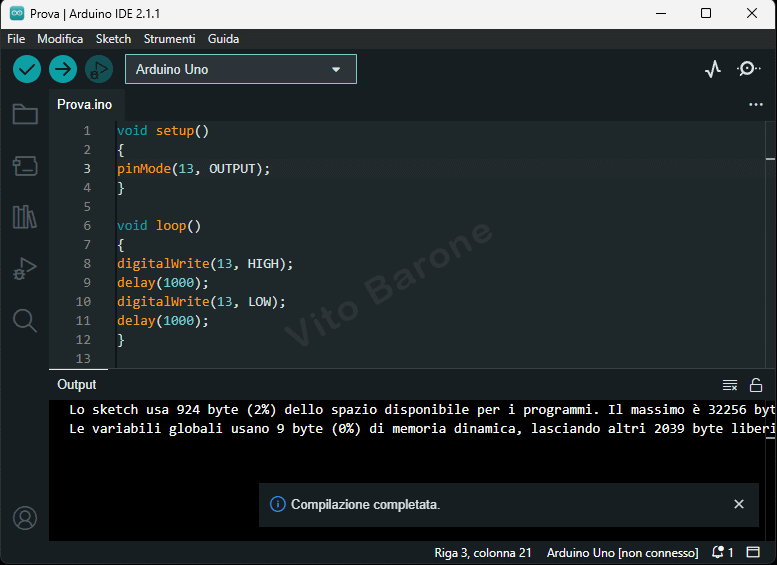Open the Search sidebar panel
Screen dimensions: 777x565
click(25, 321)
